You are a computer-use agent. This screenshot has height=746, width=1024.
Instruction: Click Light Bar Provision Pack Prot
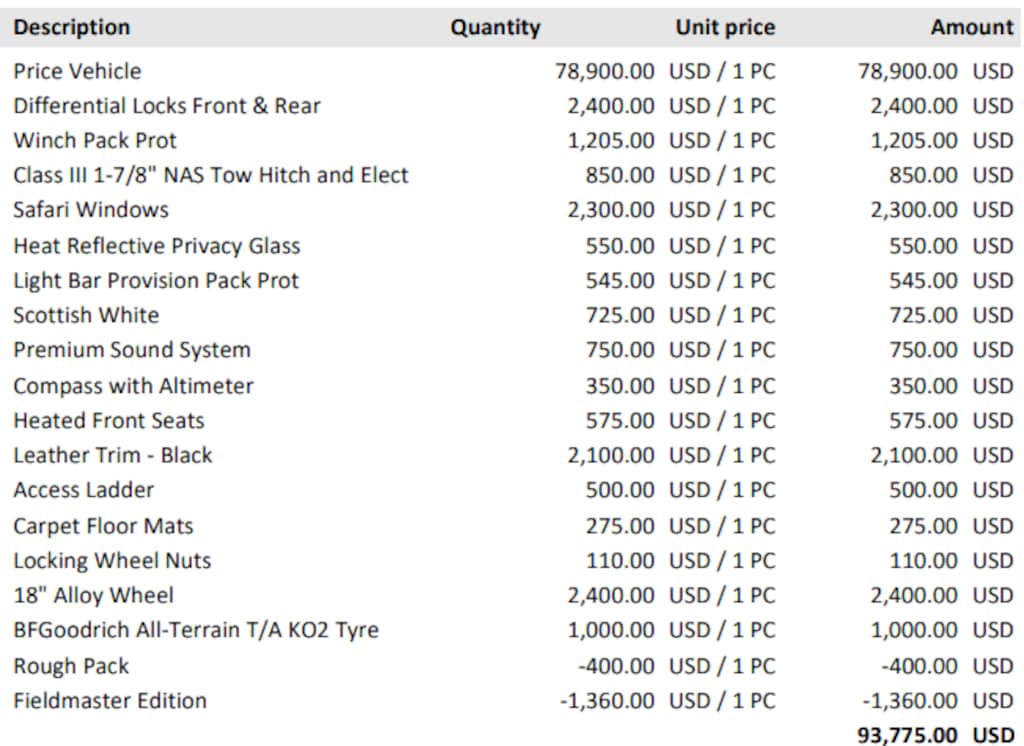pyautogui.click(x=155, y=281)
